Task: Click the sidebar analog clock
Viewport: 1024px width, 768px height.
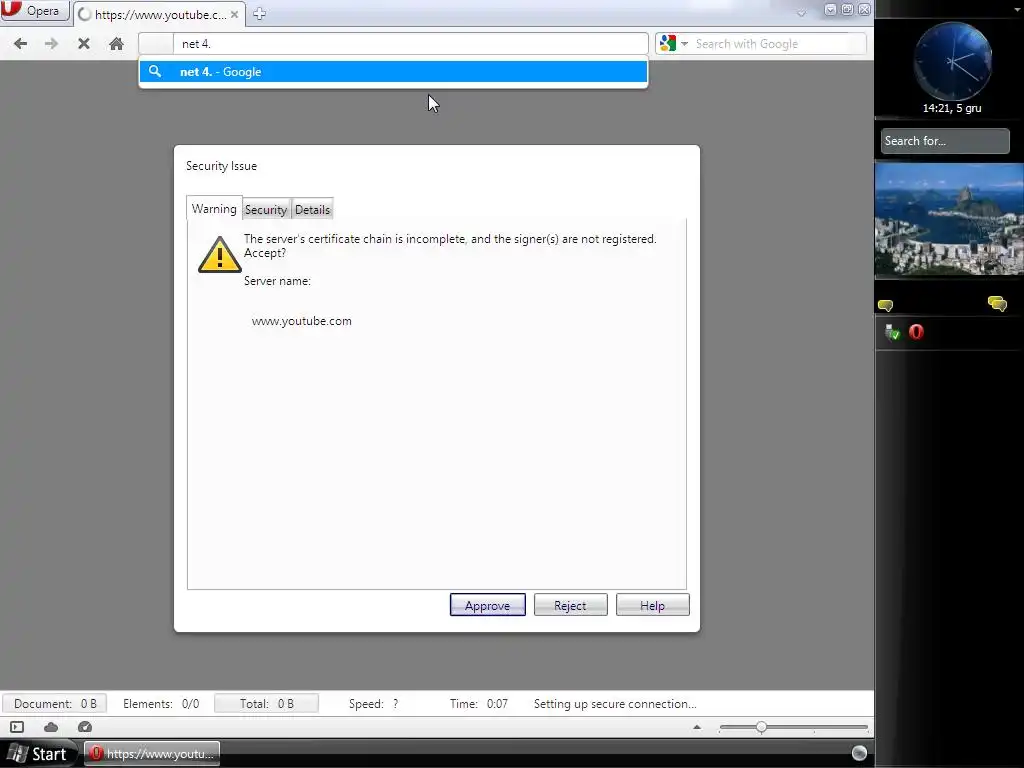Action: tap(952, 61)
